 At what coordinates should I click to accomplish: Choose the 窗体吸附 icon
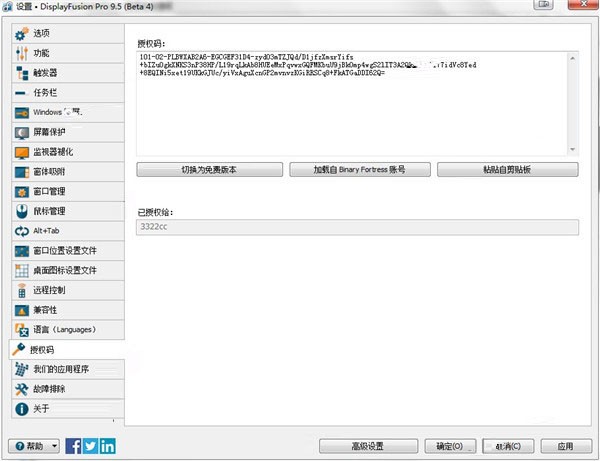(21, 172)
